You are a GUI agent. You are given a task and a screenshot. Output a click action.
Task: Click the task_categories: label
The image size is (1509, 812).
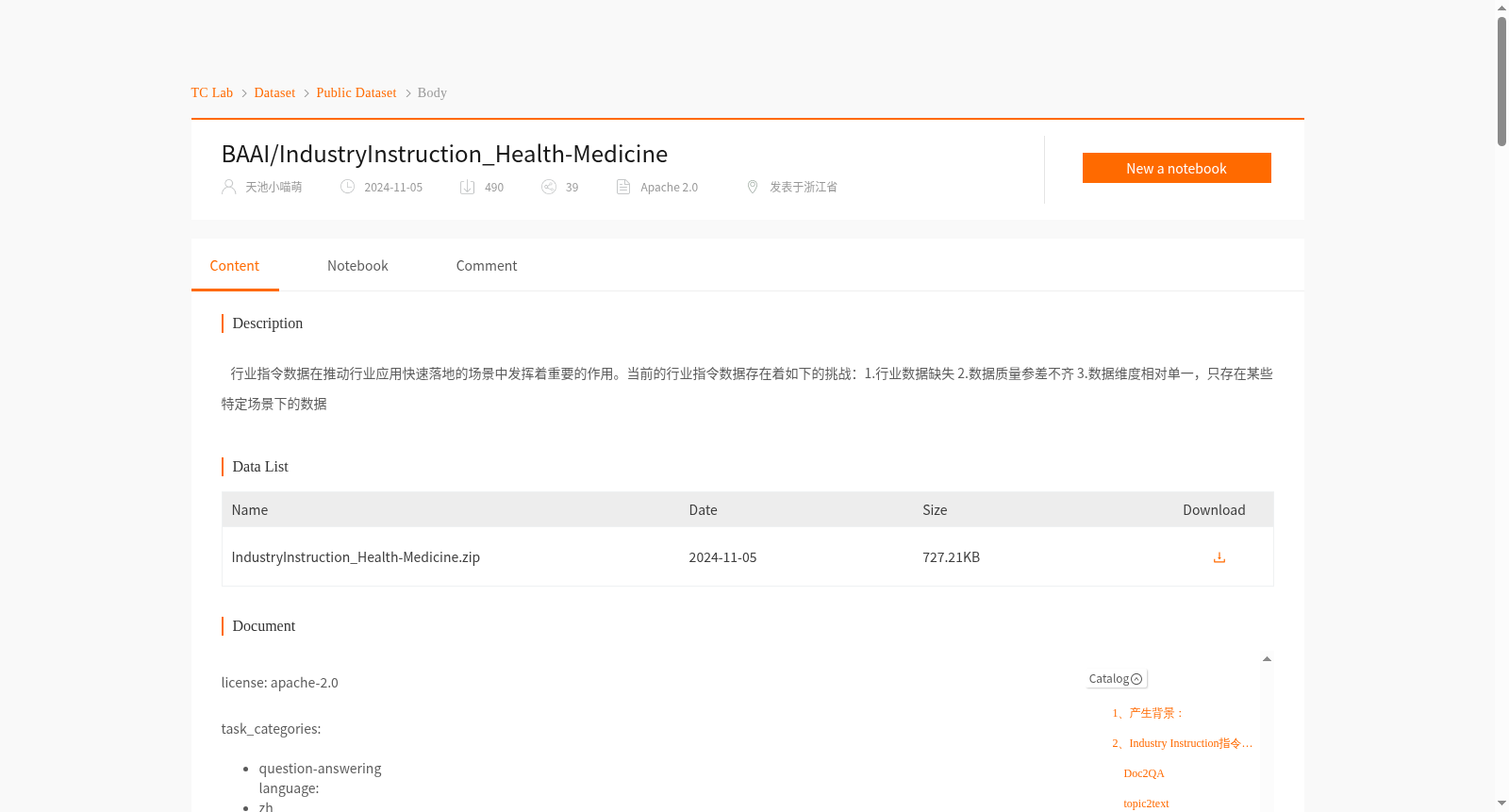click(x=272, y=729)
